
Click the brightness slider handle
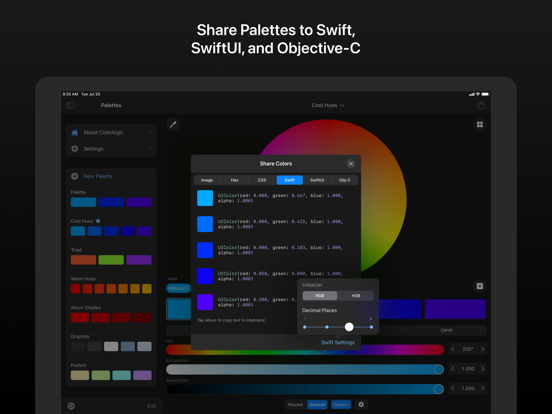439,389
